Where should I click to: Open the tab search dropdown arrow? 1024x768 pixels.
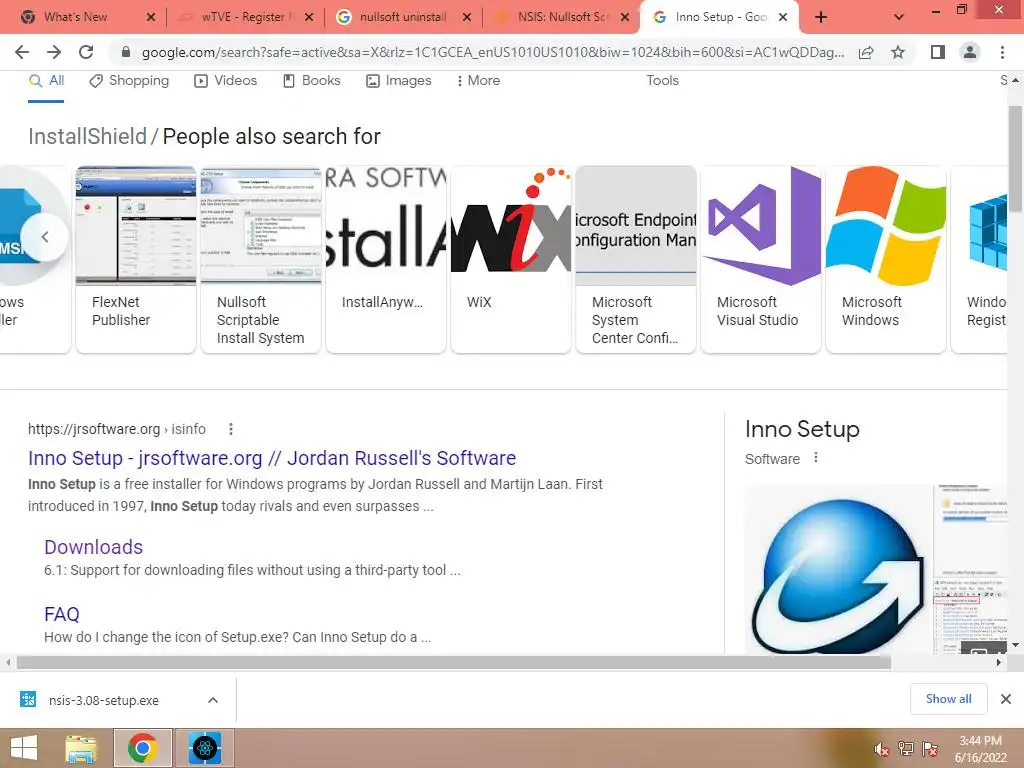pyautogui.click(x=899, y=17)
